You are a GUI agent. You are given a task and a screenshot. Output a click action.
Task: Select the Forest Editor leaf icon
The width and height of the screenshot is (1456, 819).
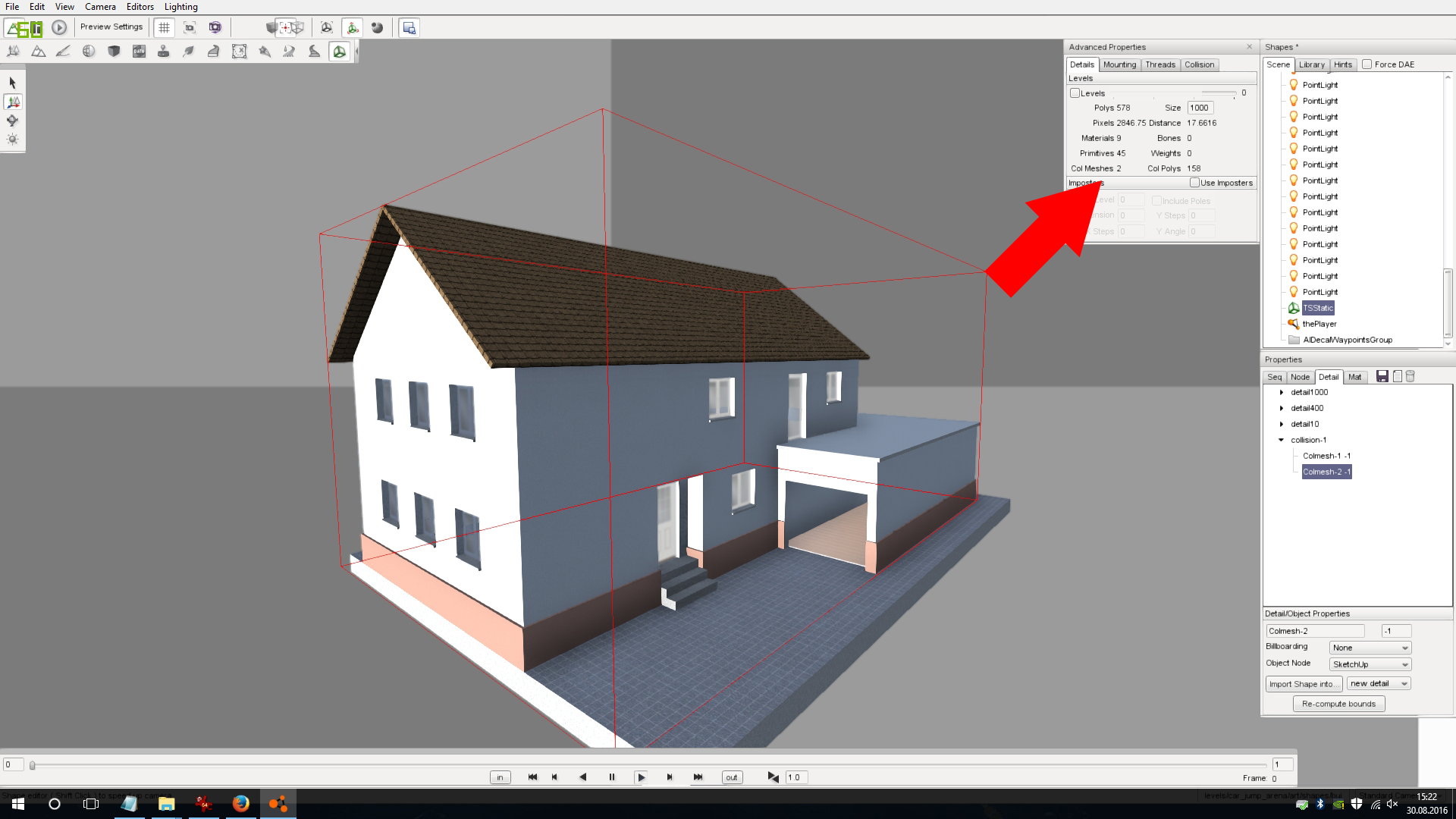point(189,52)
